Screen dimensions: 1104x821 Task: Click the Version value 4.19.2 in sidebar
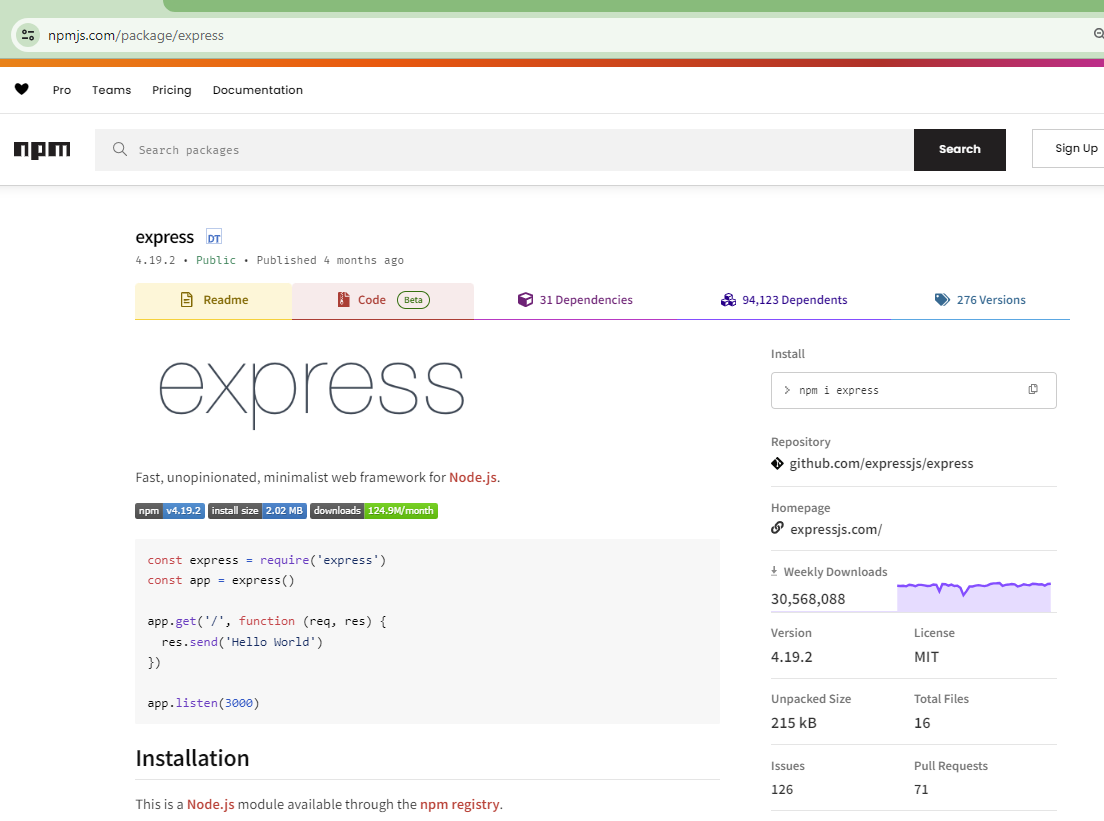(791, 657)
